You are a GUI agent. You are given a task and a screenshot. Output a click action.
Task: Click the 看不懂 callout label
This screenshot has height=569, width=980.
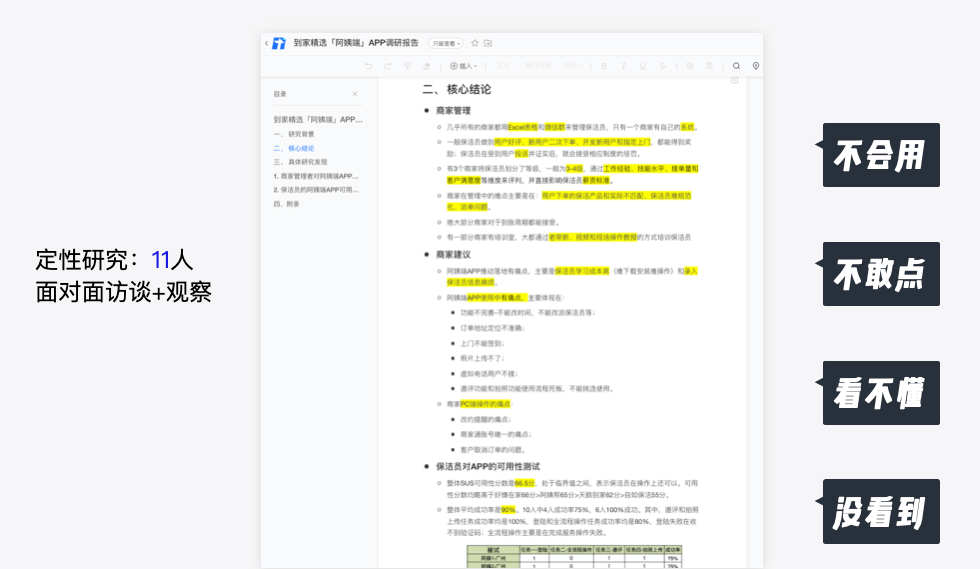click(881, 393)
